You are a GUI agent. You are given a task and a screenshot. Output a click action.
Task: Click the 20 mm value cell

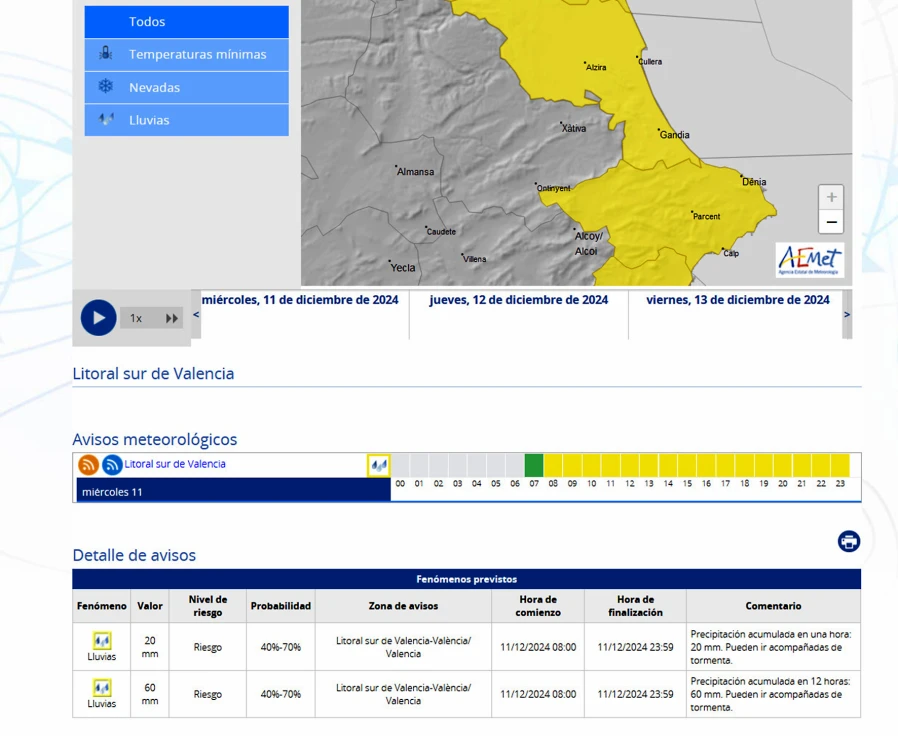coord(149,647)
